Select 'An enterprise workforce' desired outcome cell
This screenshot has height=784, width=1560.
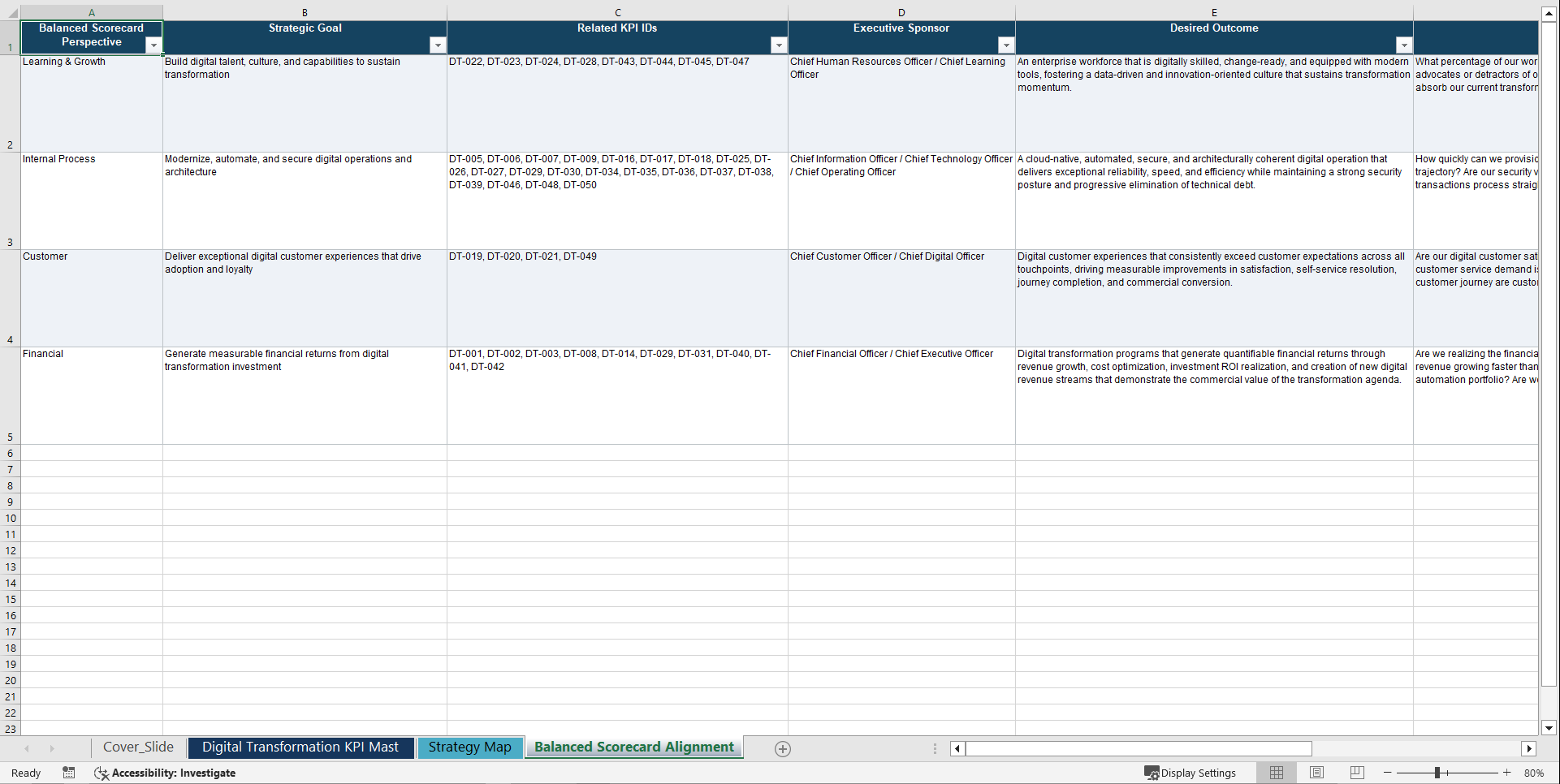coord(1214,103)
